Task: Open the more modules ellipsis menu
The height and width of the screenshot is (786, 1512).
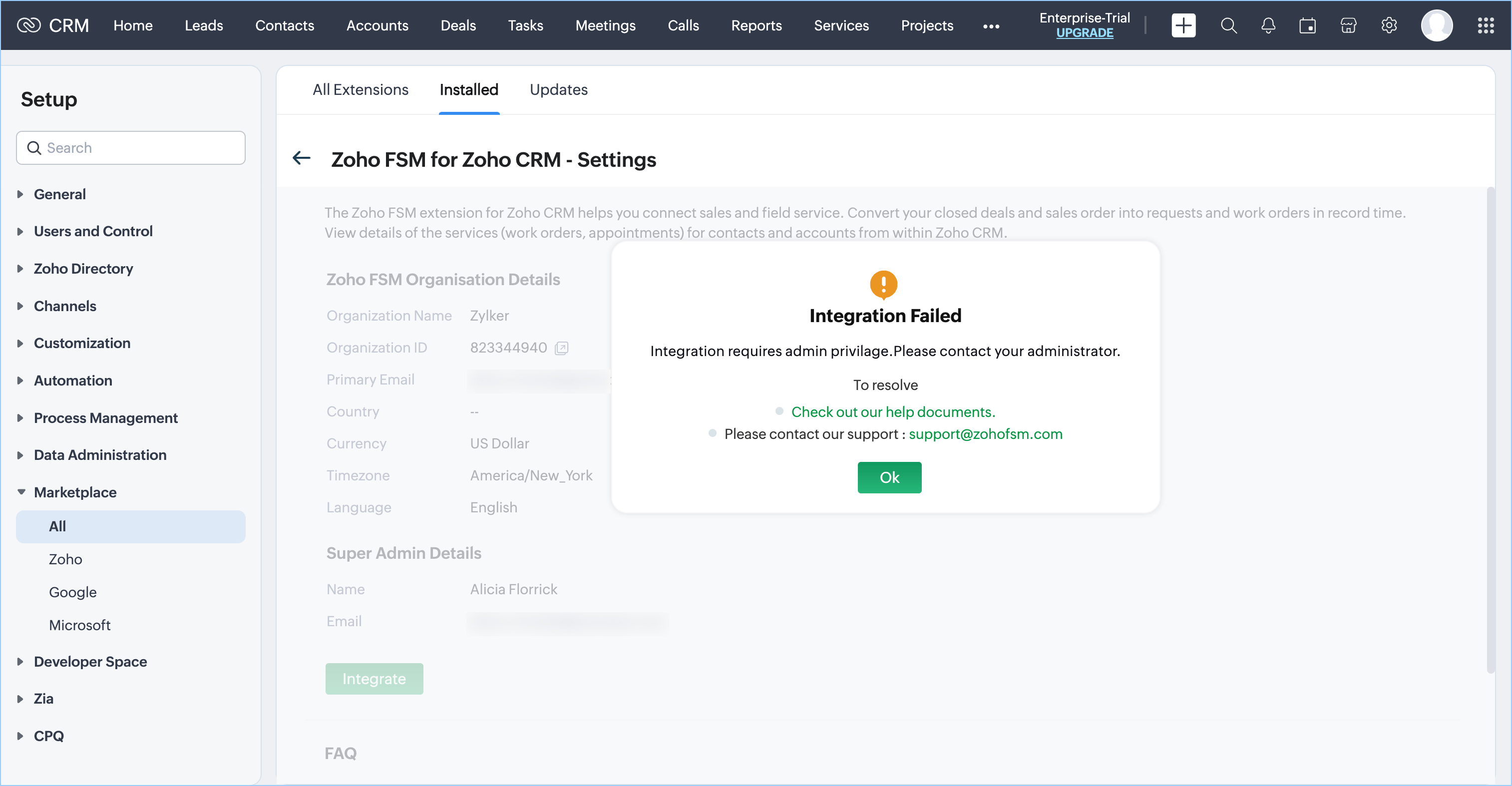Action: [x=991, y=26]
